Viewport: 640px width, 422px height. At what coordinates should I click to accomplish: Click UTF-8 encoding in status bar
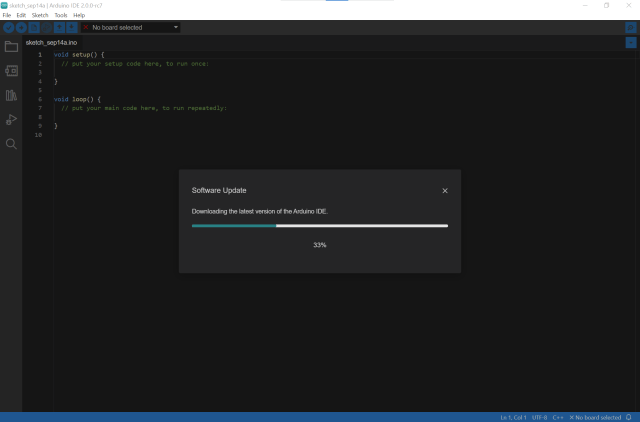539,417
